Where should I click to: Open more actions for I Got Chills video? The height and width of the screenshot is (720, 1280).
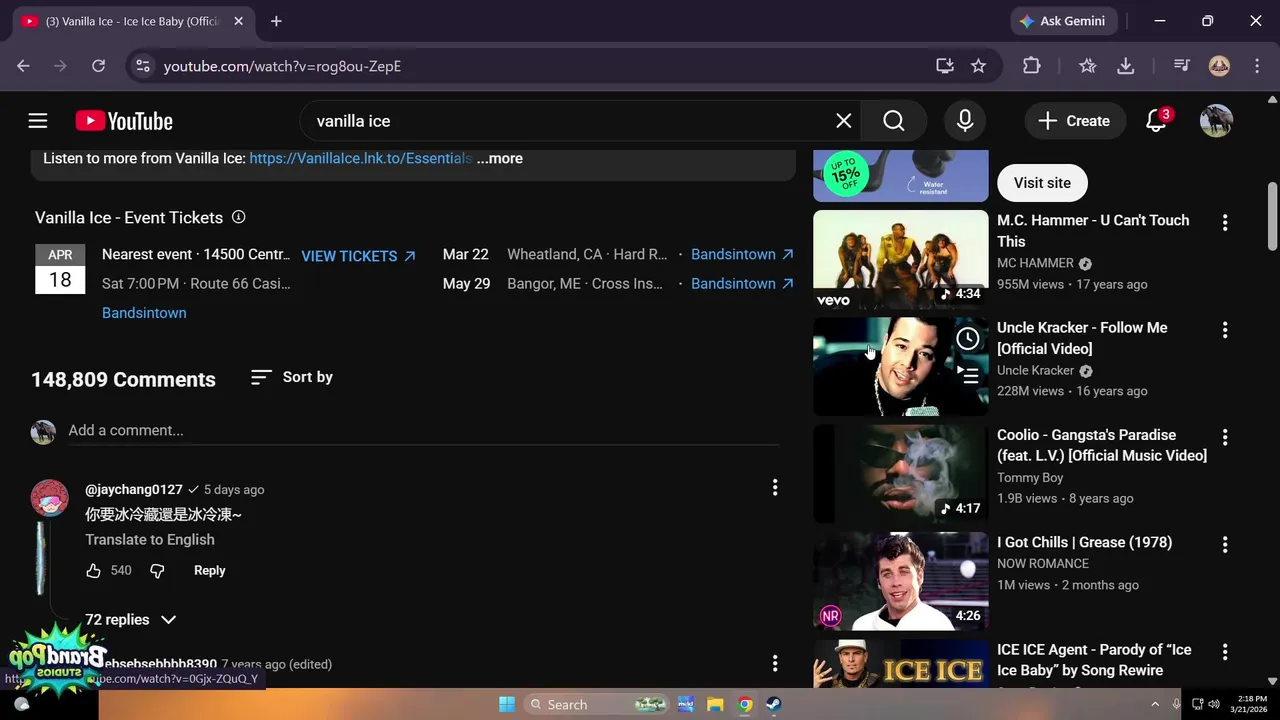click(x=1225, y=544)
